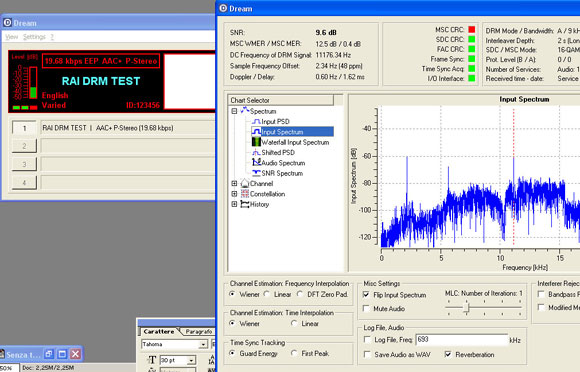Click the FAC CRC status indicator
The width and height of the screenshot is (580, 372).
pyautogui.click(x=472, y=49)
